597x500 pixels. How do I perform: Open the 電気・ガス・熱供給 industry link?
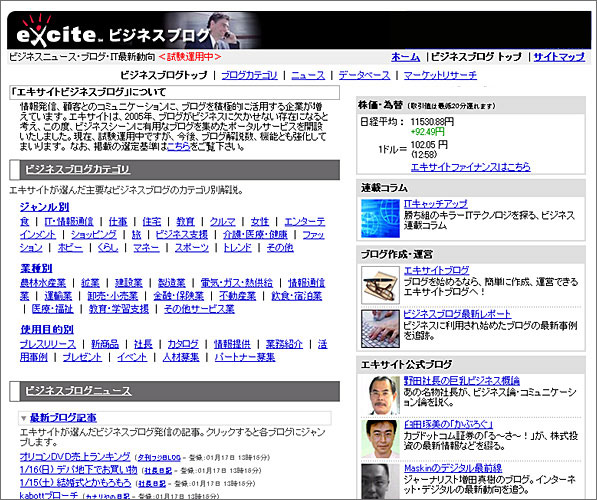coord(237,283)
